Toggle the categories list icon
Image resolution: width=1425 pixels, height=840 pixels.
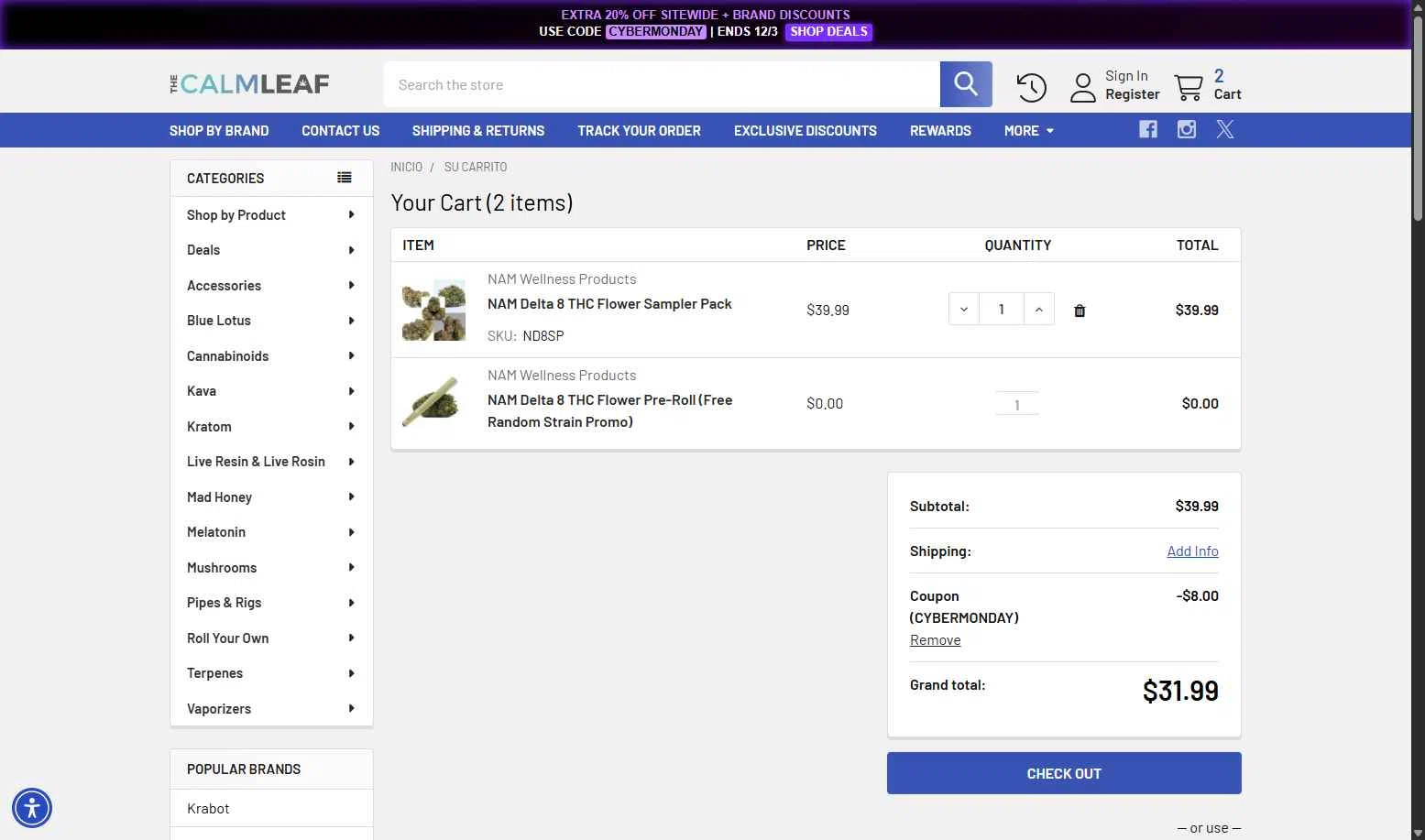345,178
